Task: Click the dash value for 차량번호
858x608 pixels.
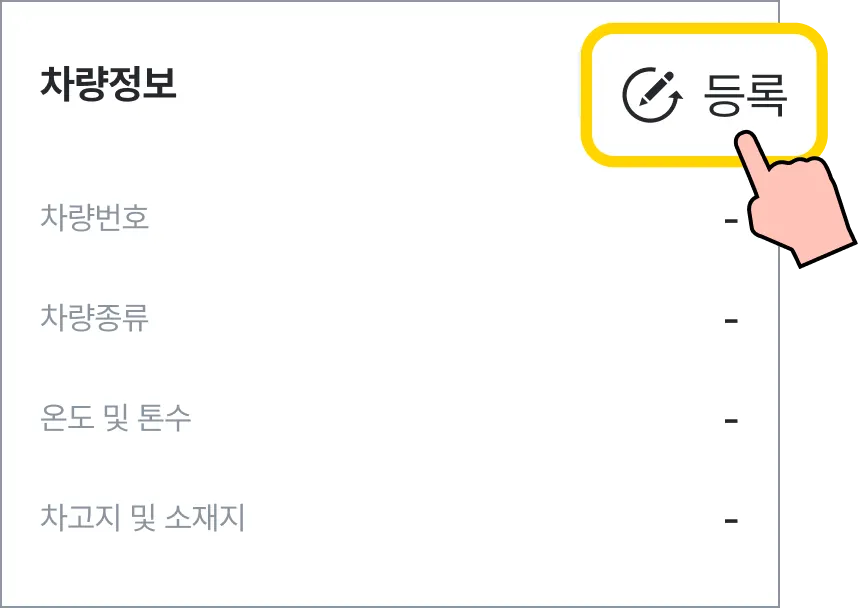Action: (x=731, y=219)
